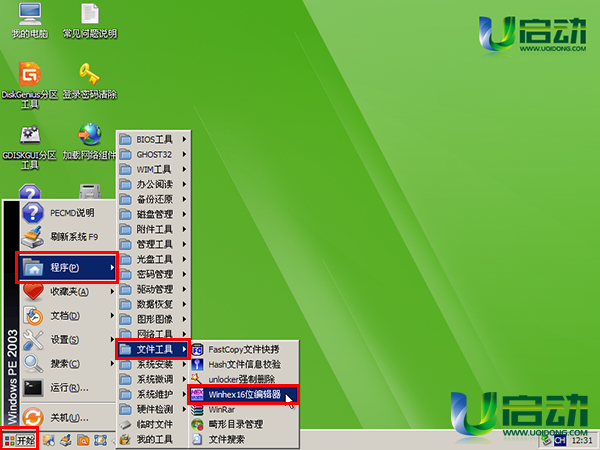
Task: Expand the 数据恢复 program folder
Action: pos(153,304)
